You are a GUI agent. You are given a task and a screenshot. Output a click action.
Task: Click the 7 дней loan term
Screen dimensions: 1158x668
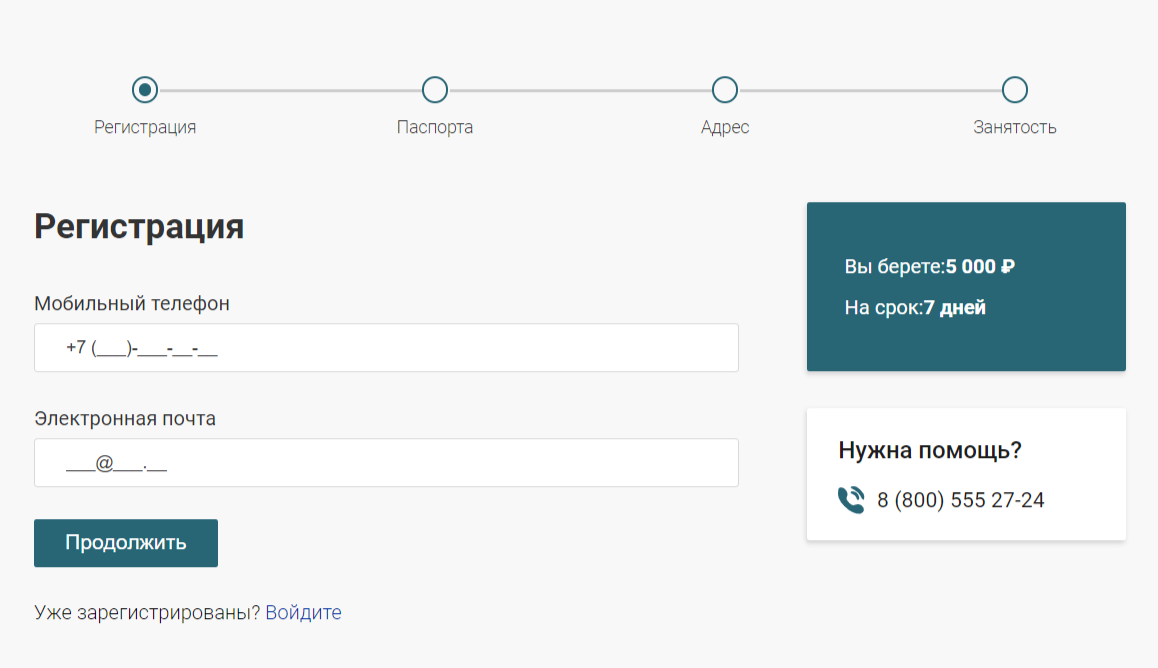point(955,308)
